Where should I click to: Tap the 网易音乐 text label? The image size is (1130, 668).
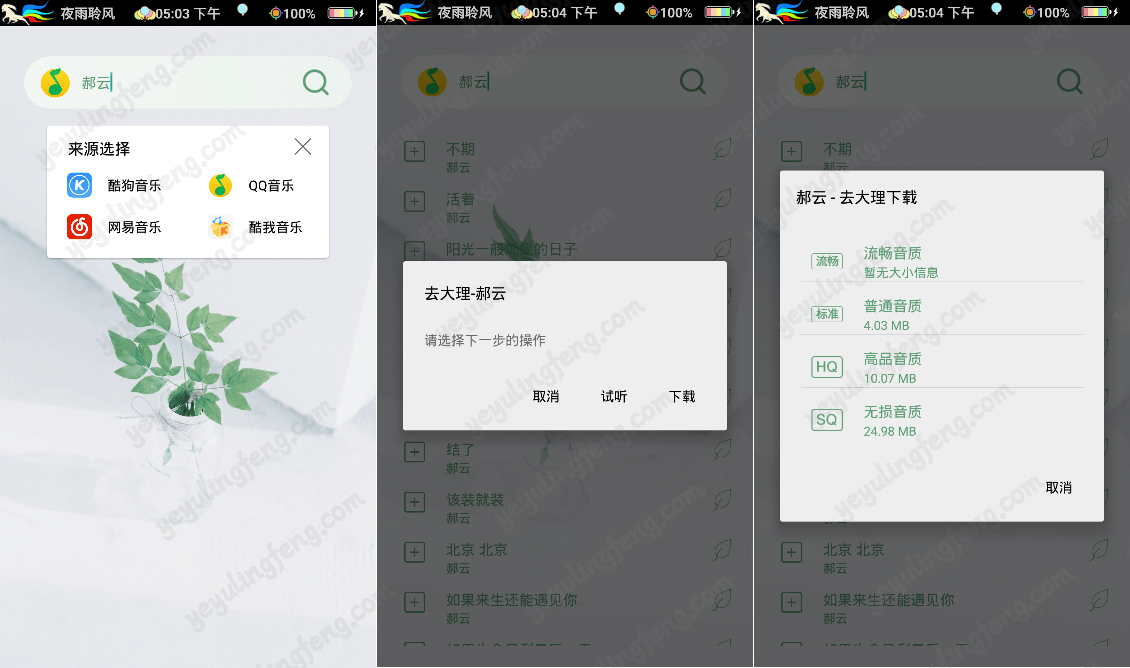click(x=134, y=228)
